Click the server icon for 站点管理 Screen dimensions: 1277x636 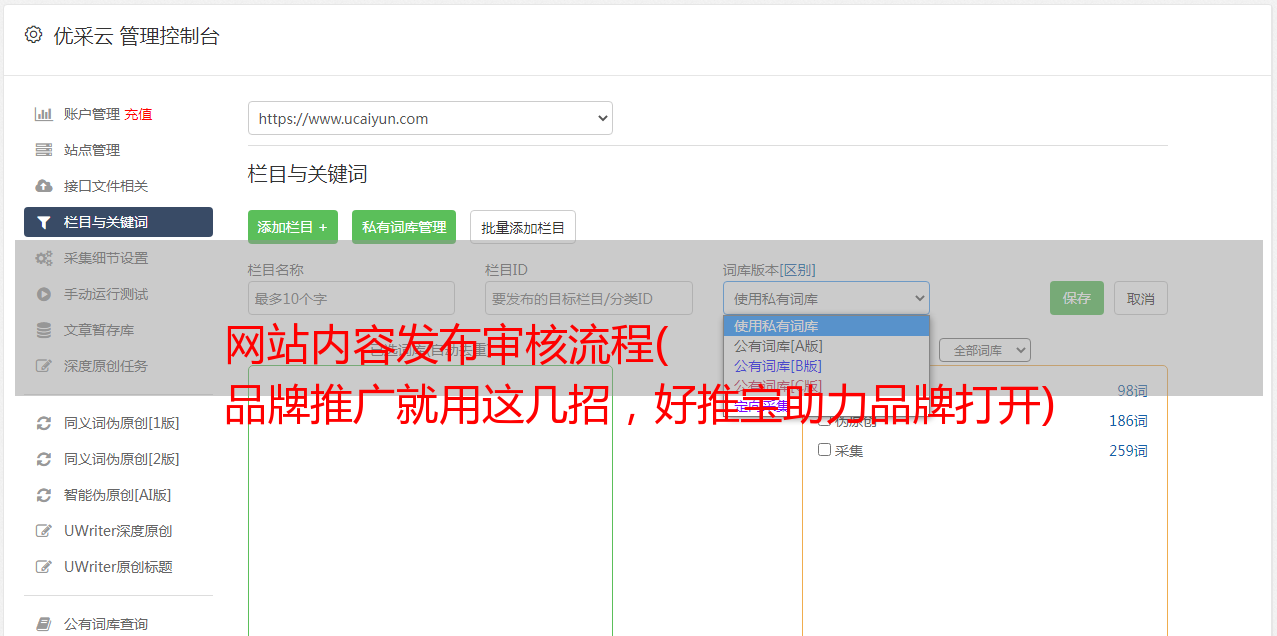44,150
